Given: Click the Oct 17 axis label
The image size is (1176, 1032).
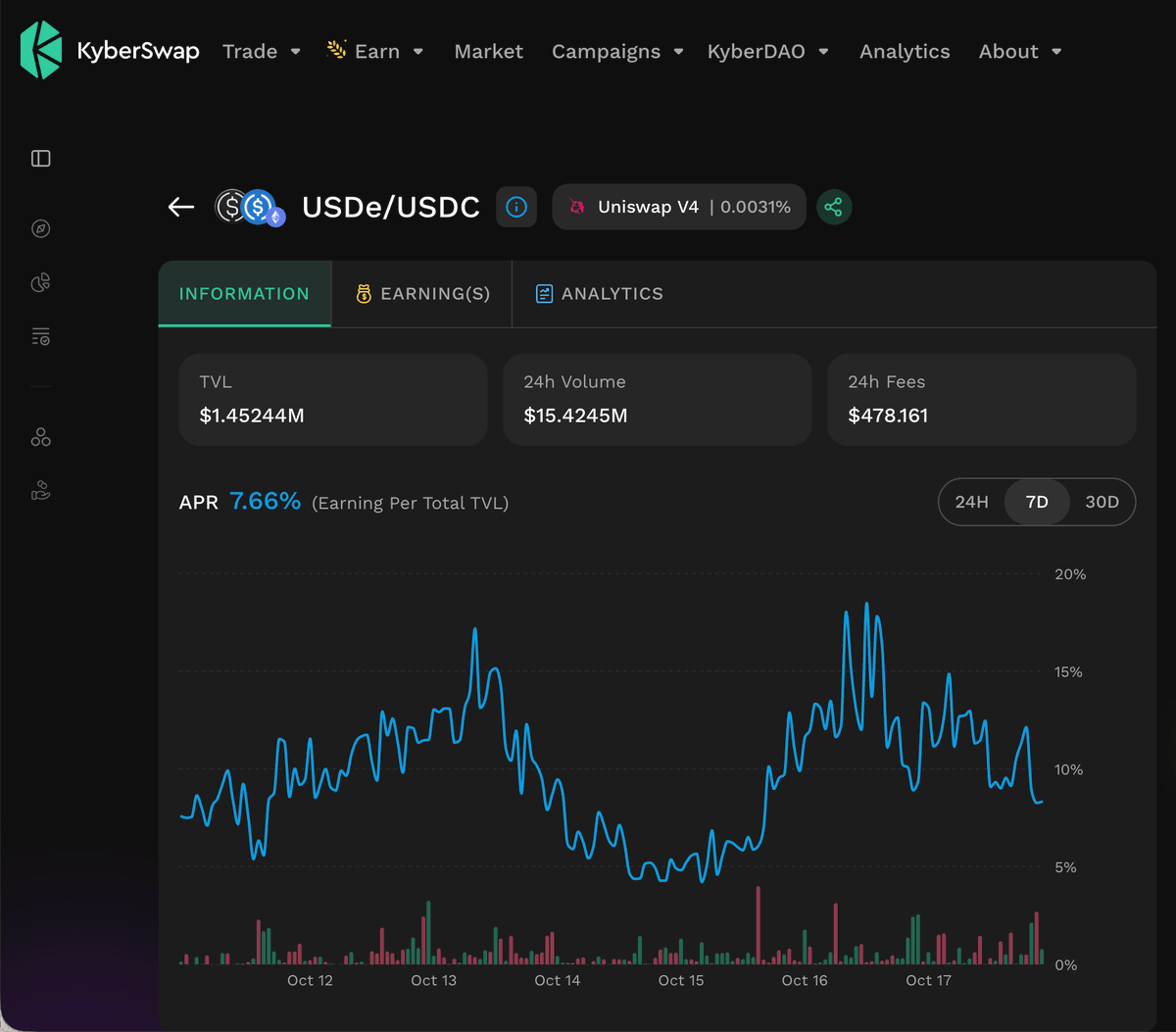Looking at the screenshot, I should click(x=928, y=980).
